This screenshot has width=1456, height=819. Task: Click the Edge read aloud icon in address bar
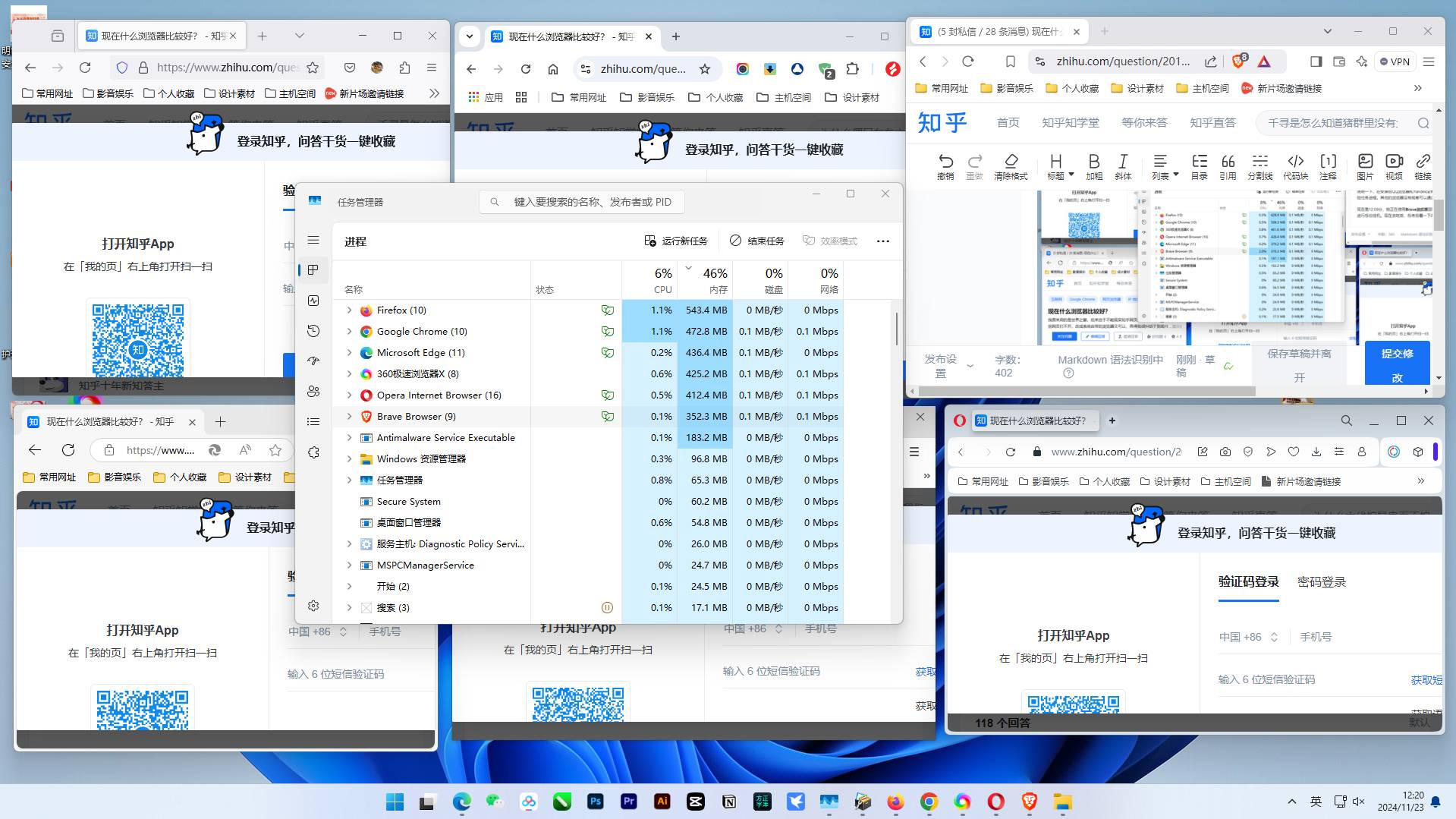[245, 450]
